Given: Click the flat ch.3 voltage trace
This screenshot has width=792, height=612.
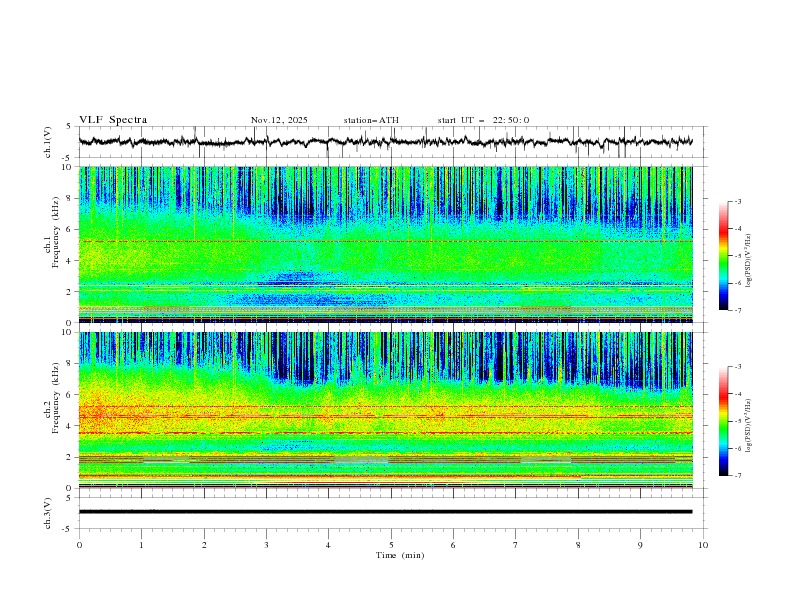Looking at the screenshot, I should 385,512.
